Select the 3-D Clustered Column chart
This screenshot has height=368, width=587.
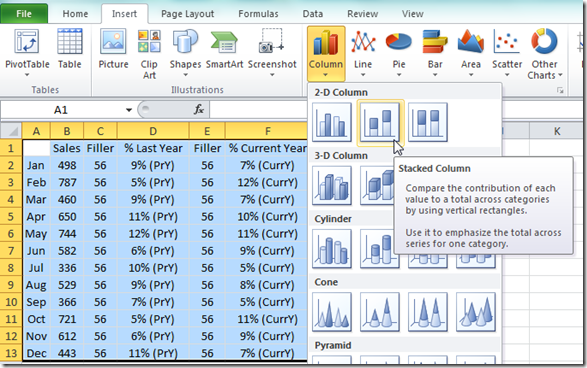coord(332,186)
